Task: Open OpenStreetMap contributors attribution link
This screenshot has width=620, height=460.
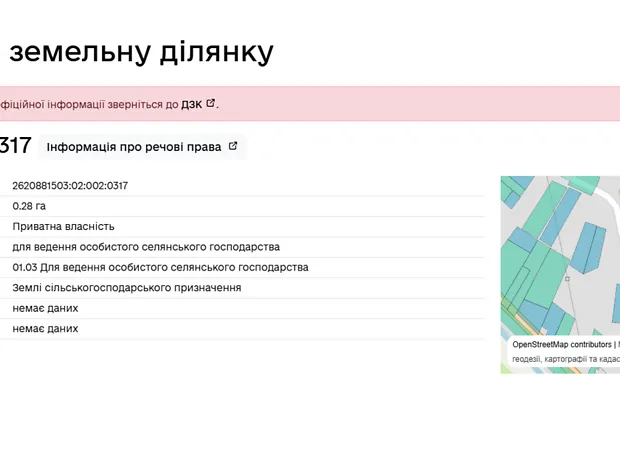Action: click(562, 344)
